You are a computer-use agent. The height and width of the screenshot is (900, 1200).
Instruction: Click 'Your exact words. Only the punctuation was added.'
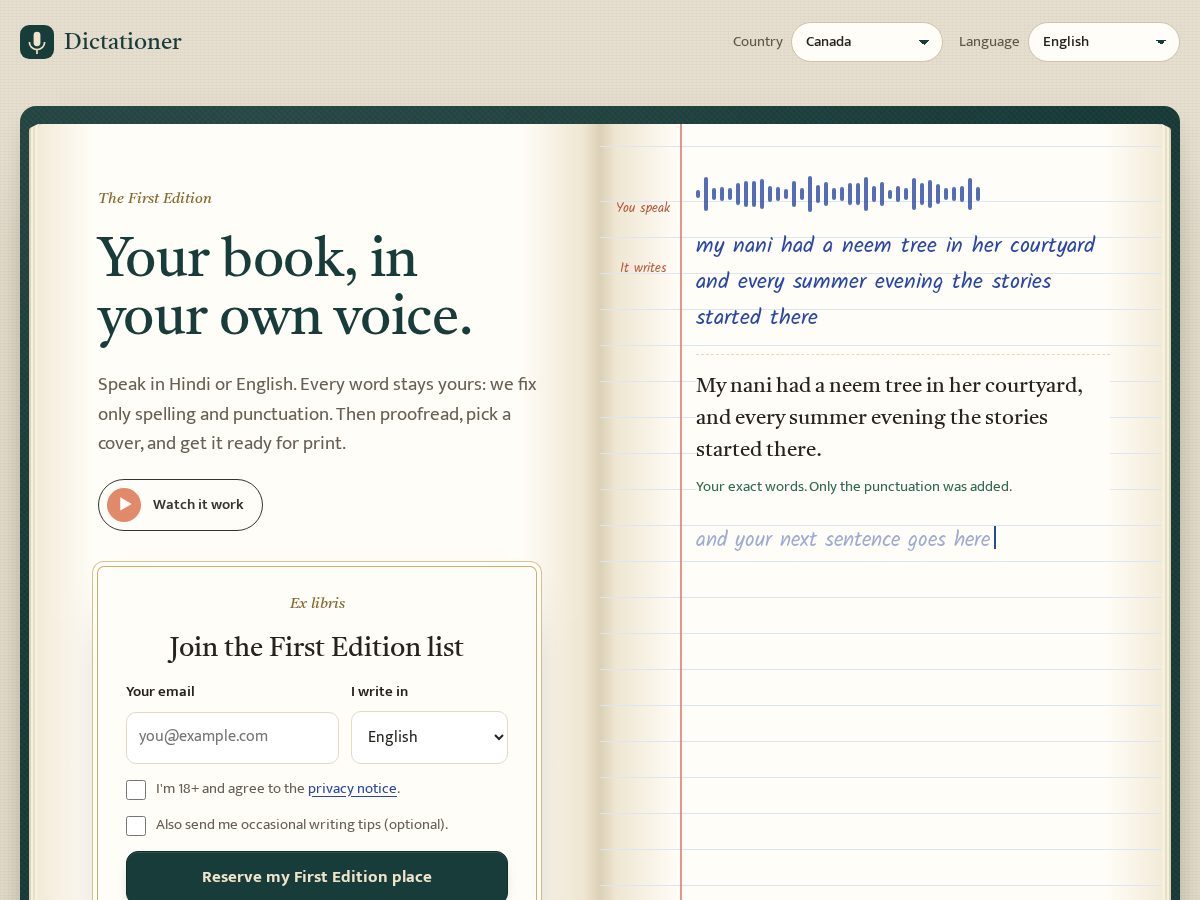(854, 487)
